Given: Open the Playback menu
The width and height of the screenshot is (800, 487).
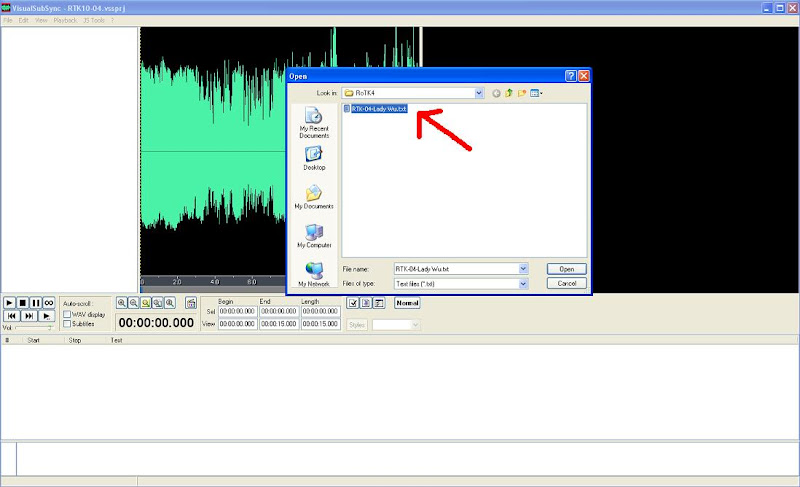Looking at the screenshot, I should [x=65, y=20].
